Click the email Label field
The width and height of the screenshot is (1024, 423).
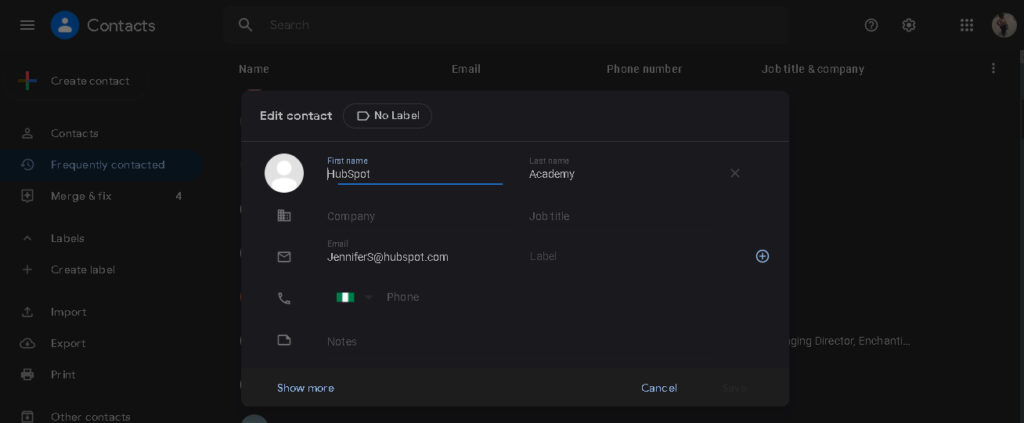pos(617,257)
